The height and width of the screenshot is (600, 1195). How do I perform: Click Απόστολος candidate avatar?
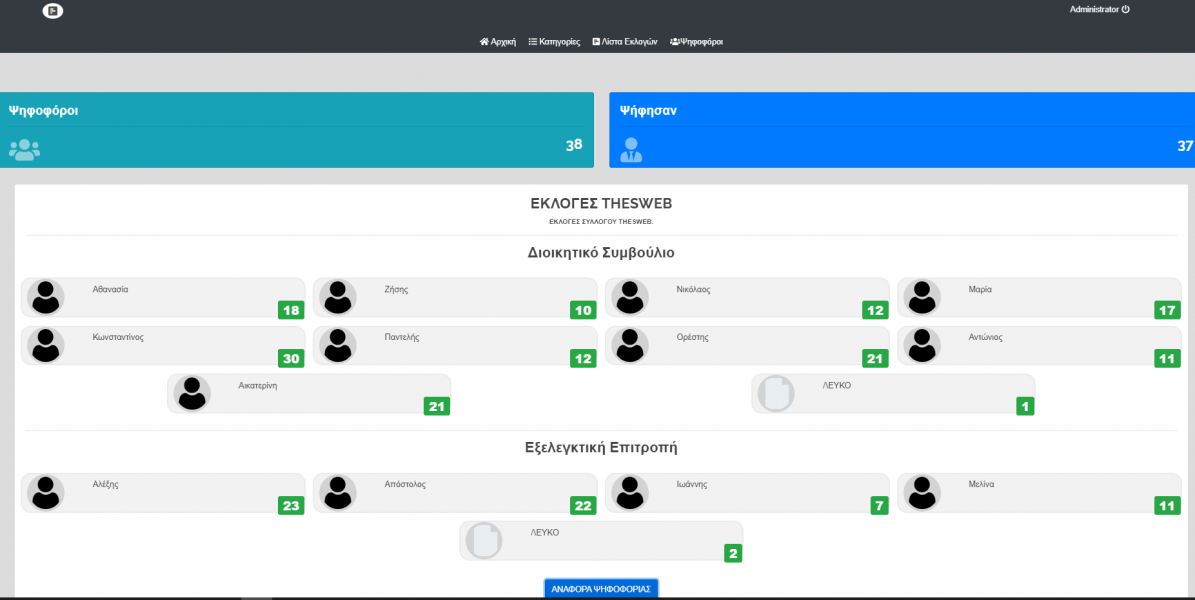(335, 493)
